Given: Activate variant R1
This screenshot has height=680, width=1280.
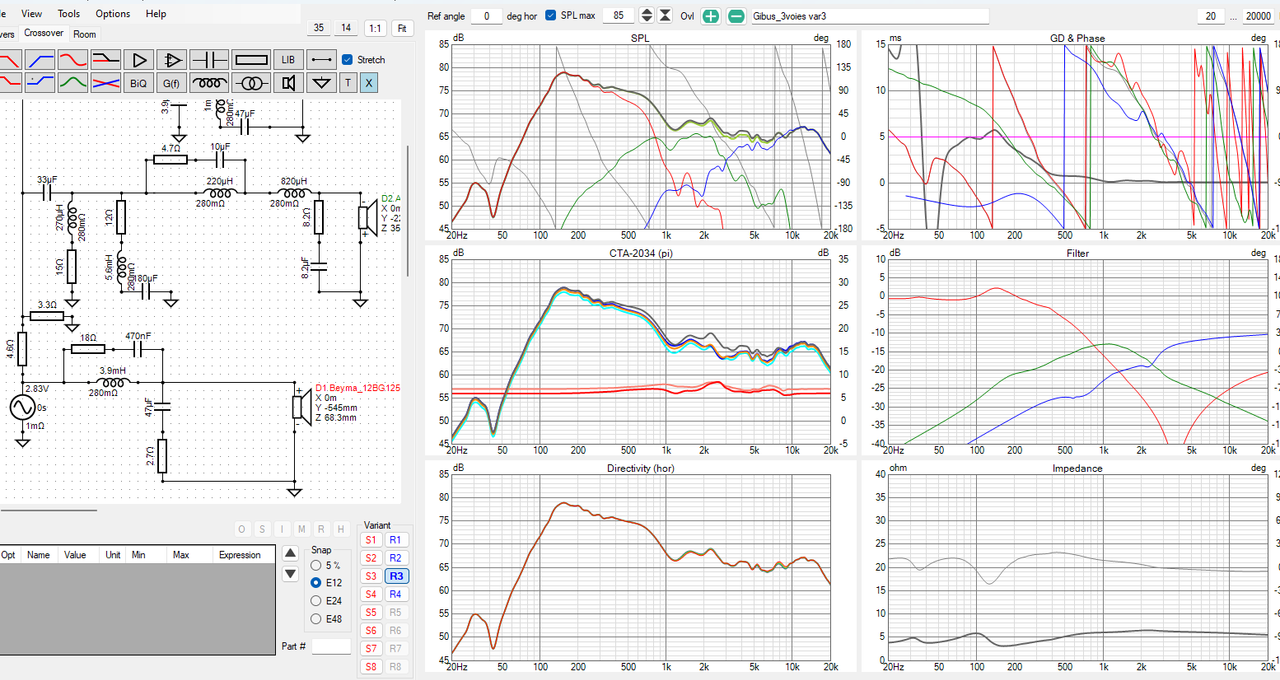Looking at the screenshot, I should 395,540.
